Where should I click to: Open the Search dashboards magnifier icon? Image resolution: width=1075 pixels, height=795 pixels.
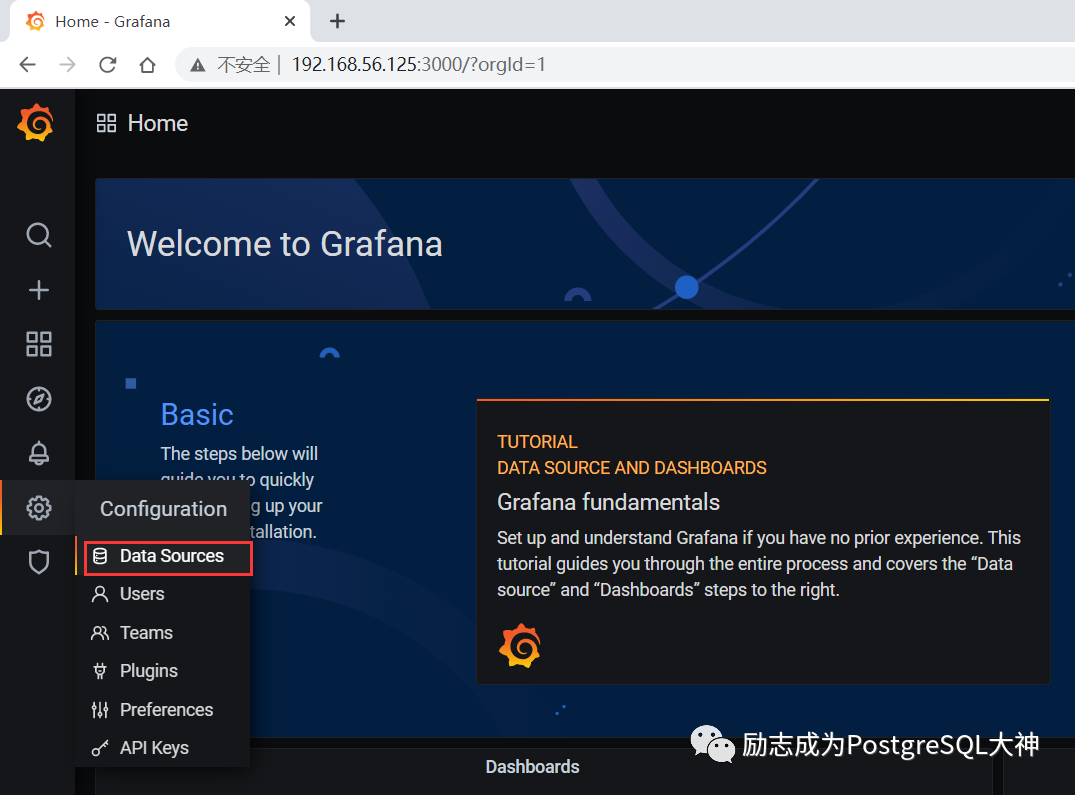coord(38,235)
